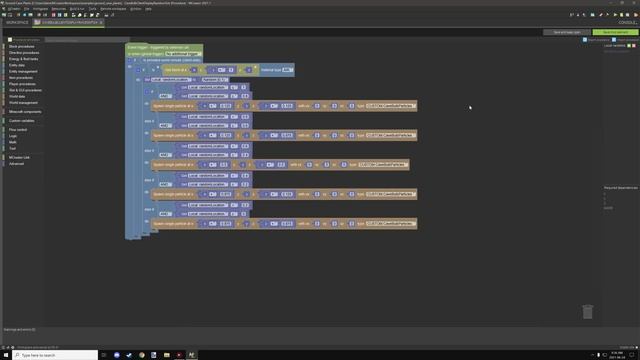
Task: Open mutator gear on the Get block if
Action: coord(138,70)
